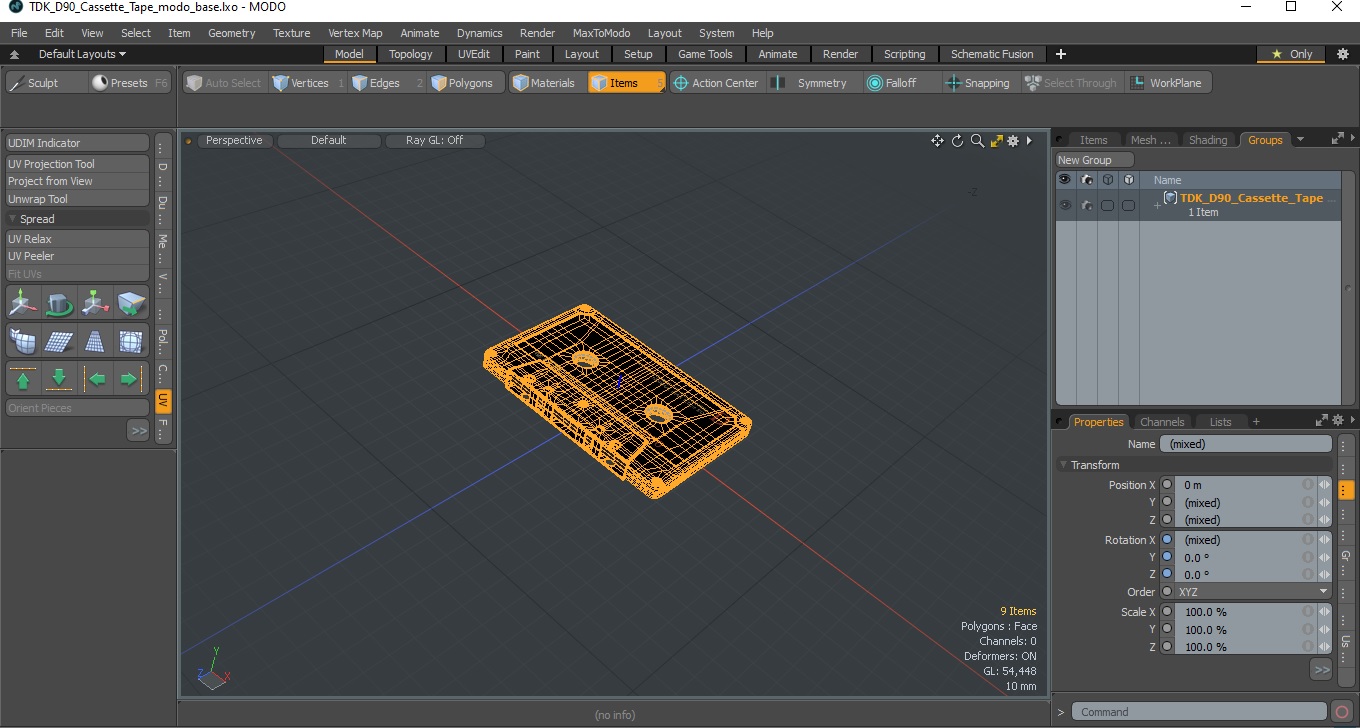Click the spherize UV grid icon

pos(131,341)
